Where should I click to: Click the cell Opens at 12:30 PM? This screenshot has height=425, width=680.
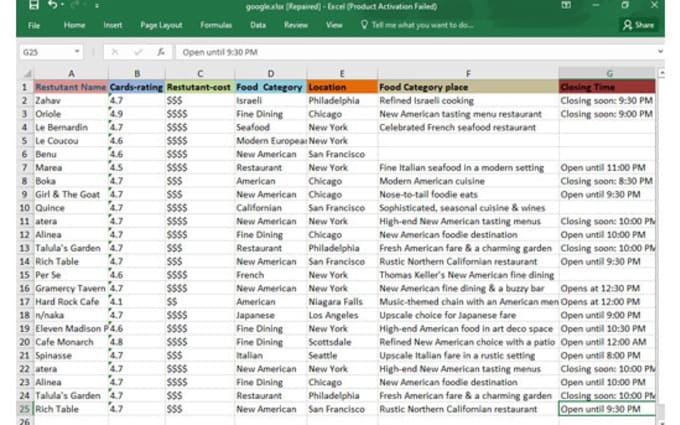[x=607, y=288]
